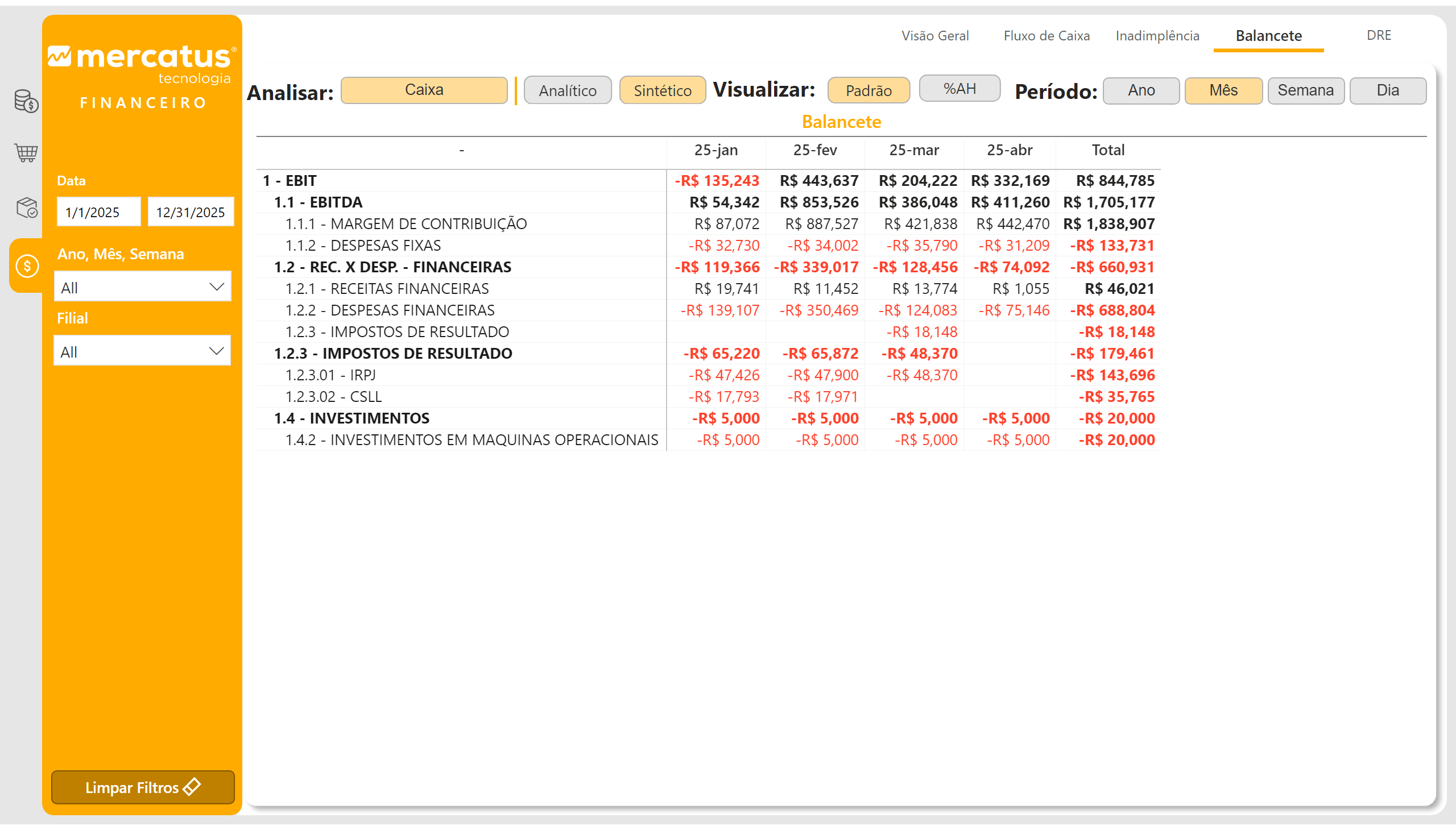Switch to the Fluxo de Caixa tab
Image resolution: width=1456 pixels, height=830 pixels.
(1046, 36)
